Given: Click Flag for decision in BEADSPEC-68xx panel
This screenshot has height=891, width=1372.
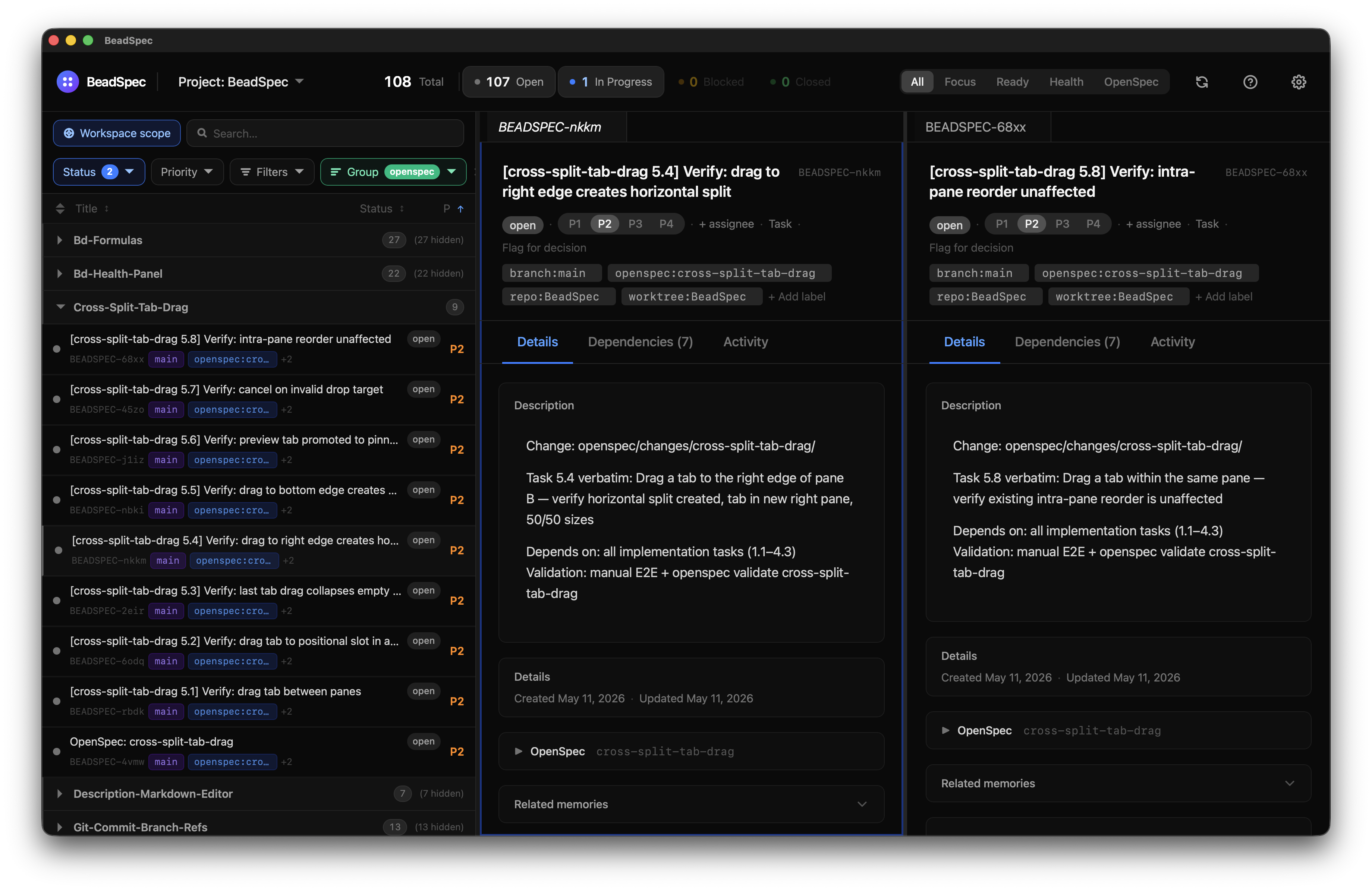Looking at the screenshot, I should [971, 248].
